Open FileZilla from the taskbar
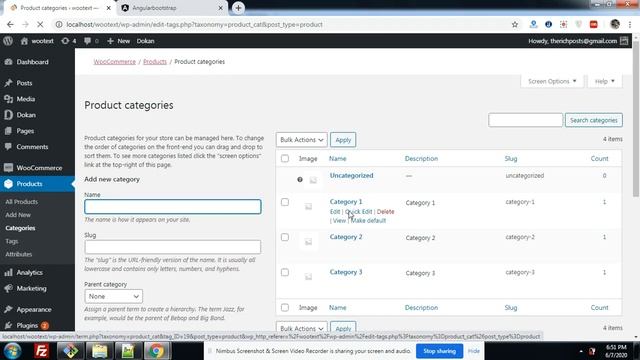 coord(41,351)
